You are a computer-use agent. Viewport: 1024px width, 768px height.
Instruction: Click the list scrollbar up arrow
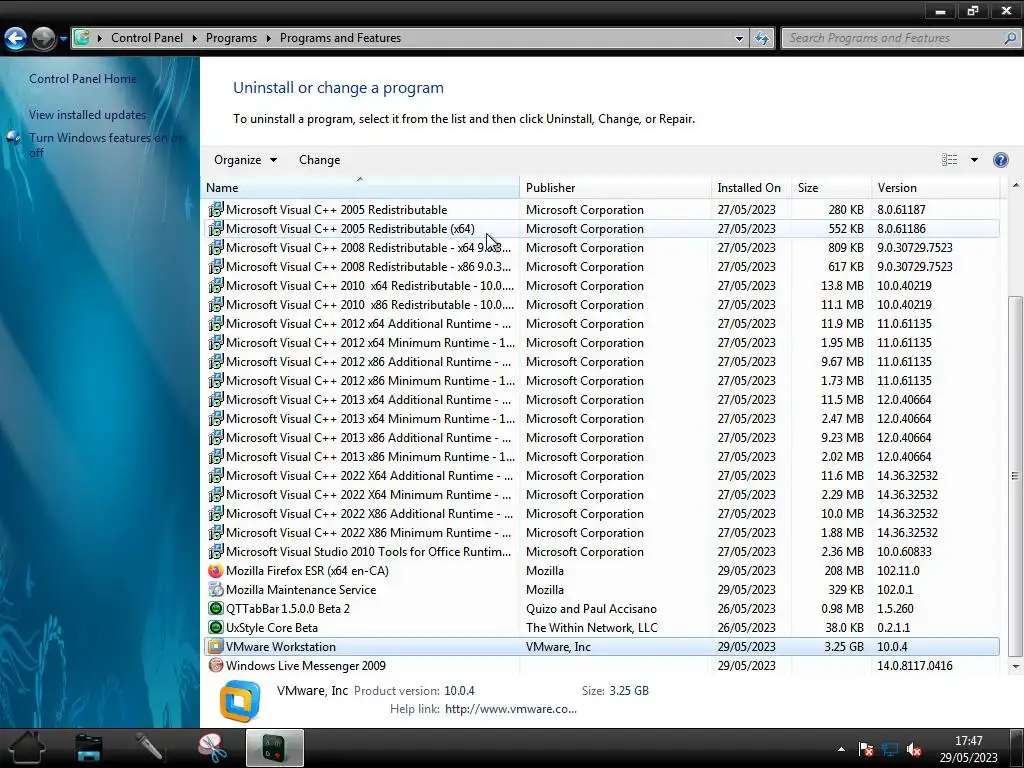point(1016,186)
